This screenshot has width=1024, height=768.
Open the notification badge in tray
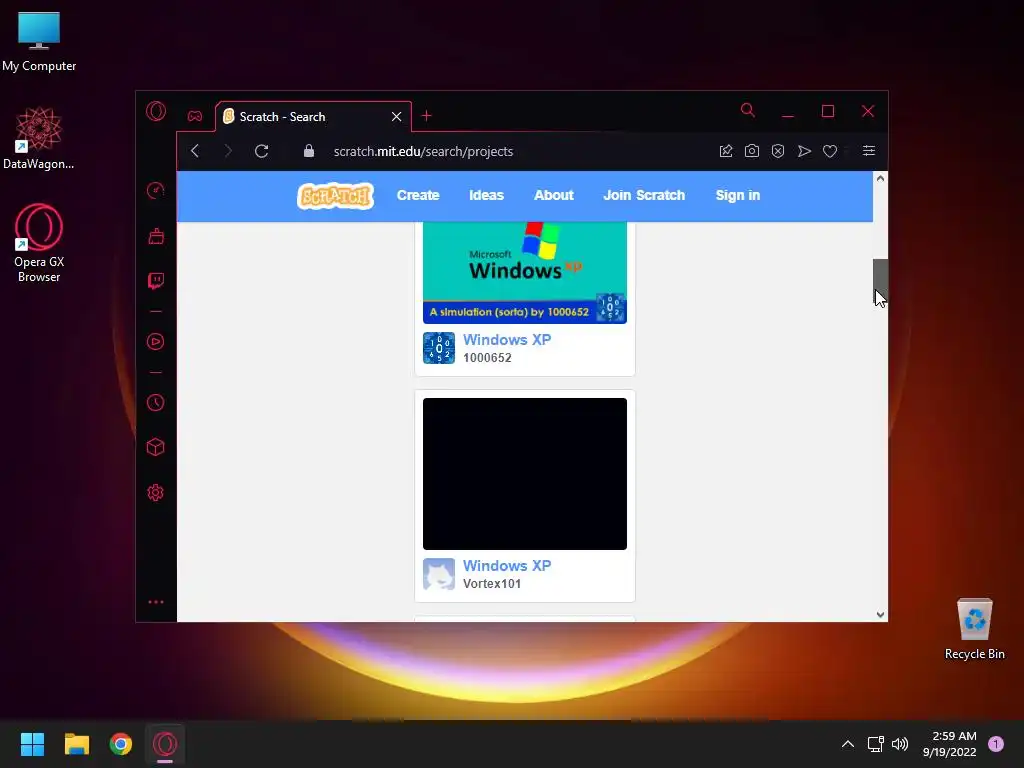pos(996,743)
